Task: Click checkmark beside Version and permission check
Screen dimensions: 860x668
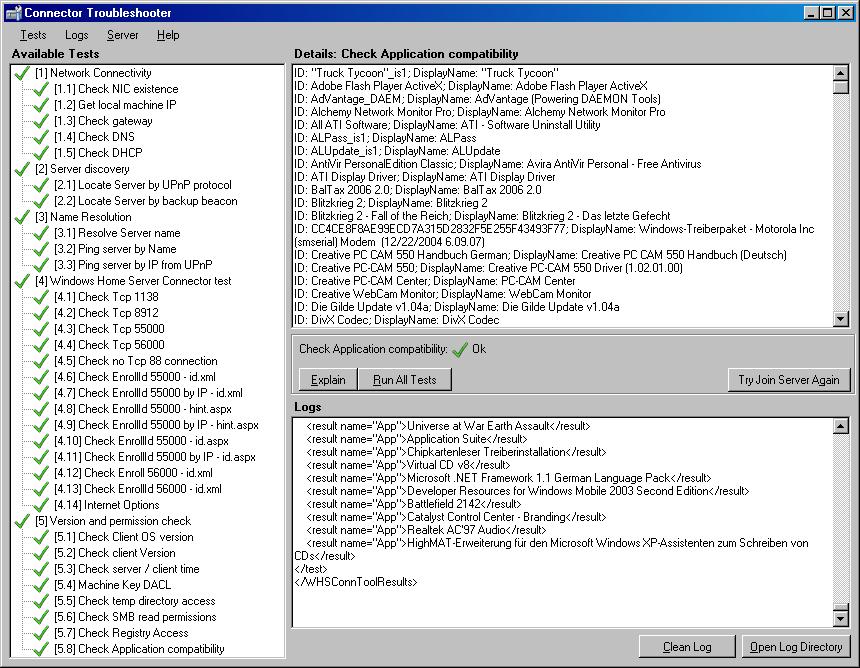Action: (22, 521)
